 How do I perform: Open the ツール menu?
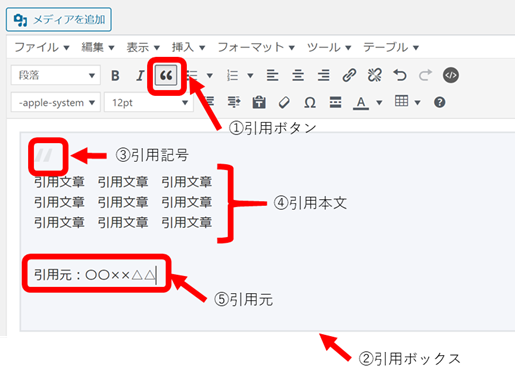[x=329, y=47]
